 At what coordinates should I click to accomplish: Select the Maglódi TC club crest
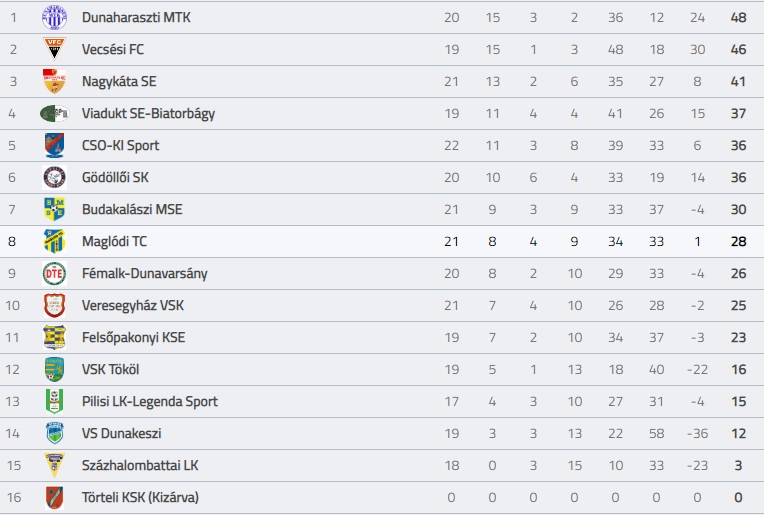click(54, 241)
